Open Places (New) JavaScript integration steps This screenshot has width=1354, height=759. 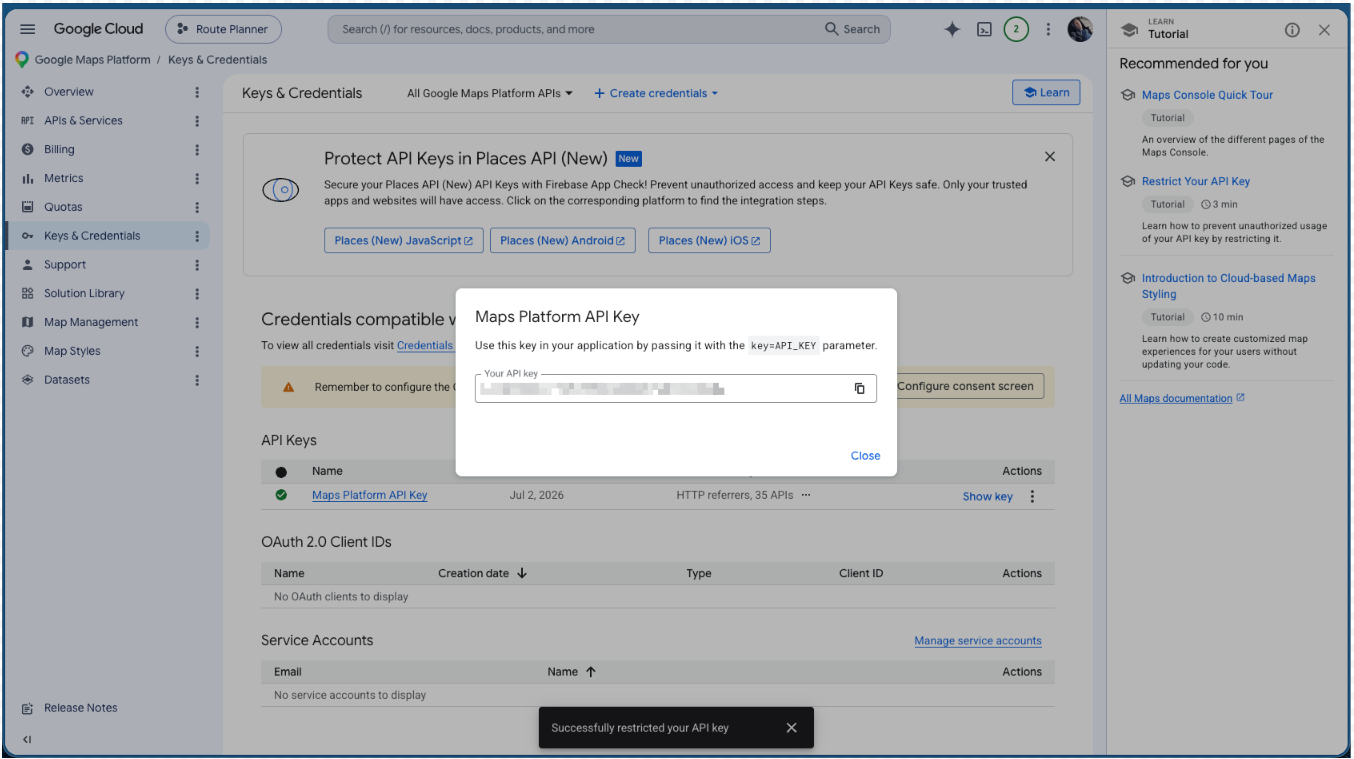tap(404, 241)
